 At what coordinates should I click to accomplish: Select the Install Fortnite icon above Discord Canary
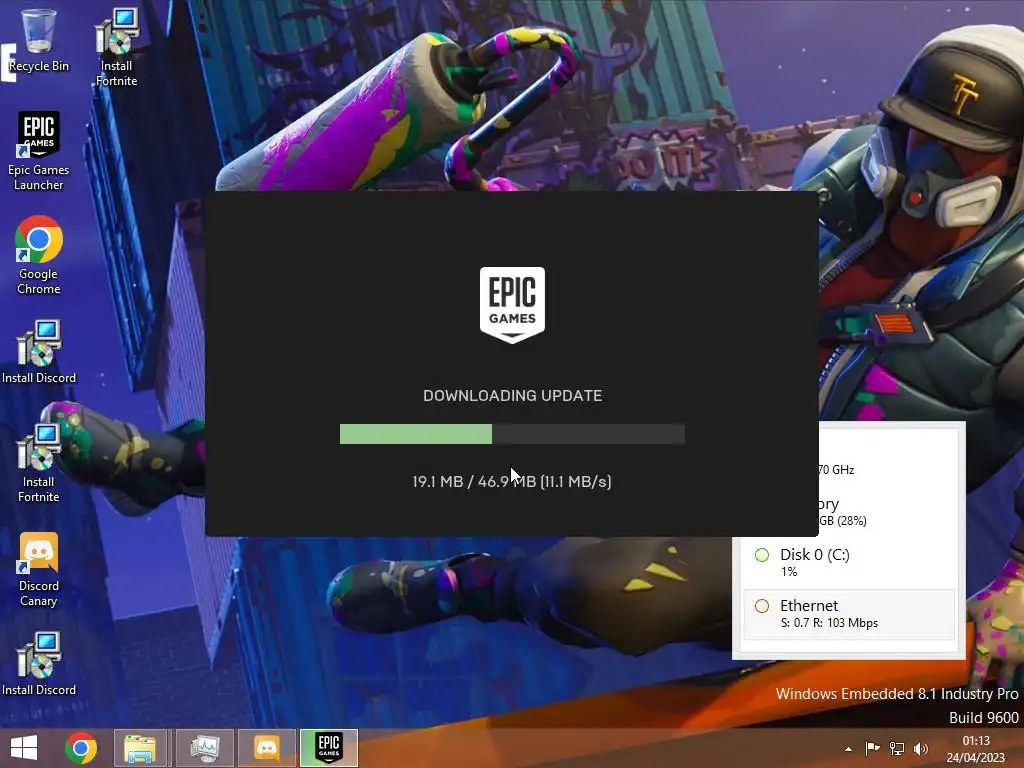[x=39, y=463]
